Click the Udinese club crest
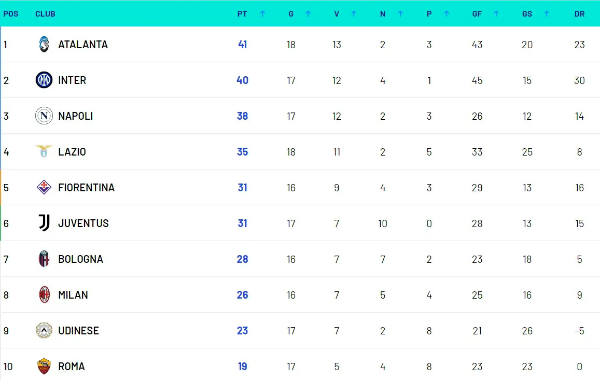The height and width of the screenshot is (380, 600). coord(44,330)
